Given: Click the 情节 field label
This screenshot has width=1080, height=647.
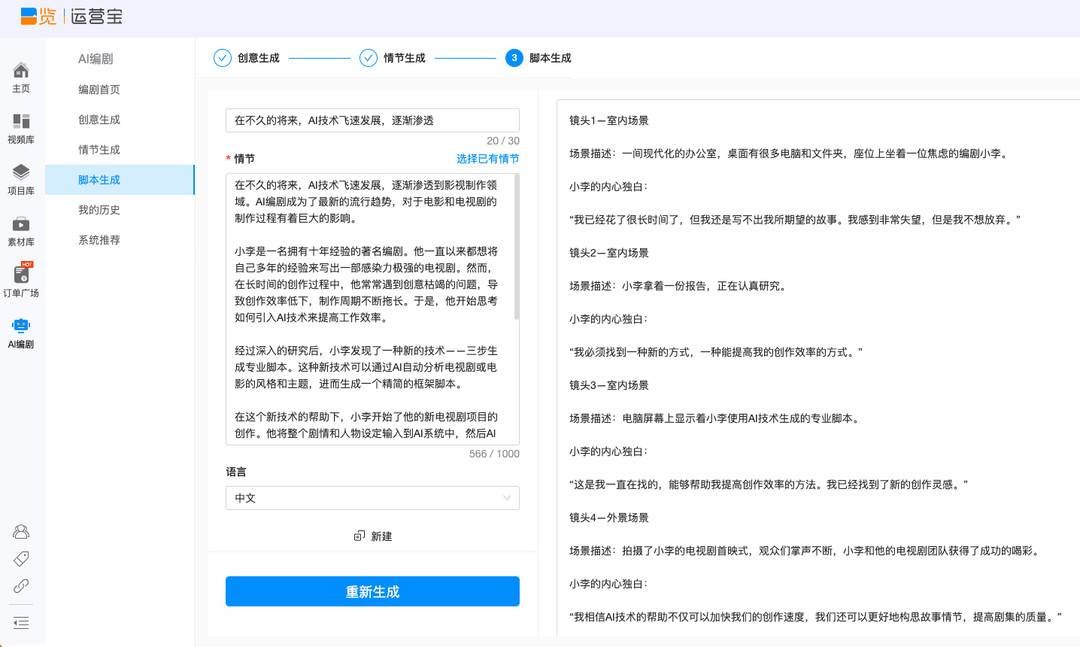Looking at the screenshot, I should [x=244, y=158].
